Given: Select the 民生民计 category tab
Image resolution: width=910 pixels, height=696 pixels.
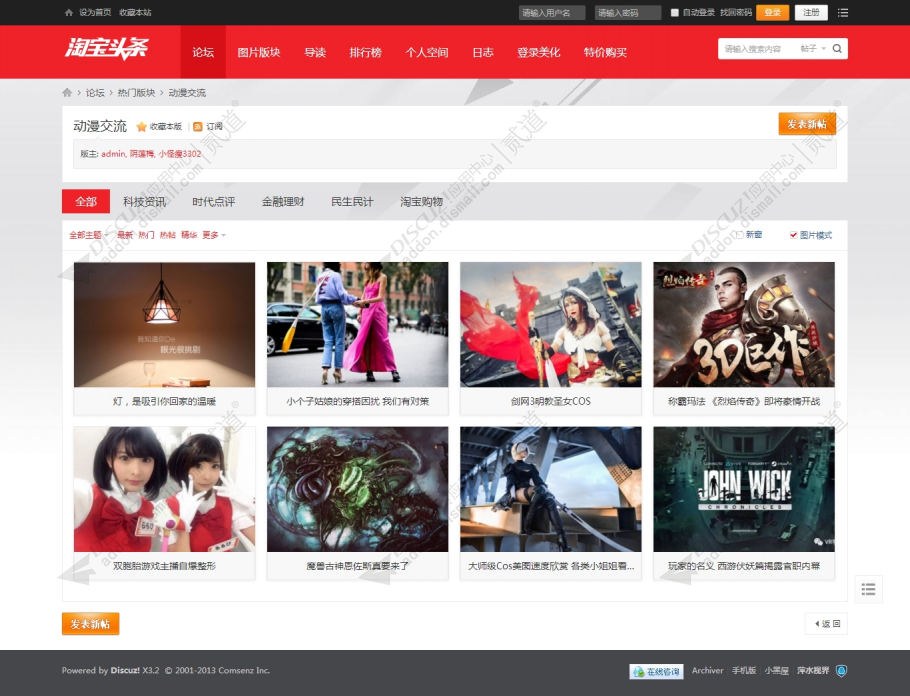Looking at the screenshot, I should [x=352, y=201].
